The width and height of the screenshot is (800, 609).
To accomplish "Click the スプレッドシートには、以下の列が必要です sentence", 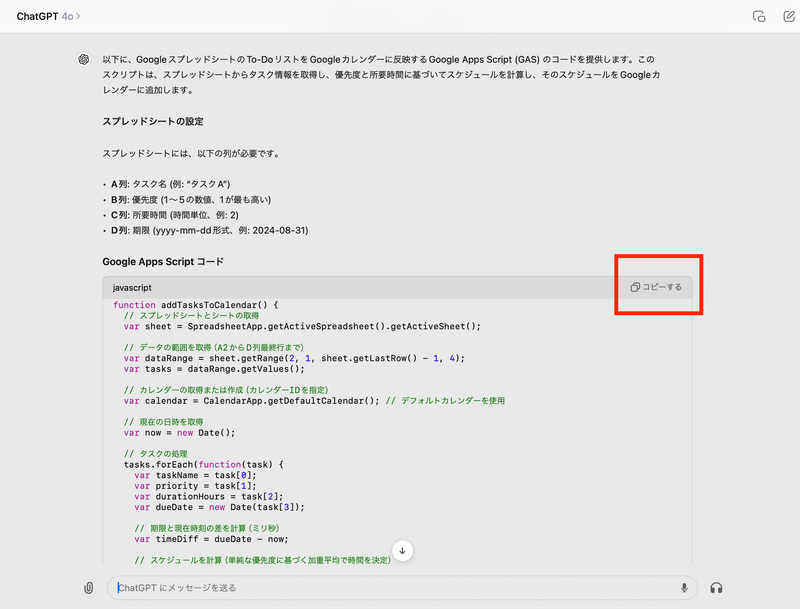I will tap(191, 154).
